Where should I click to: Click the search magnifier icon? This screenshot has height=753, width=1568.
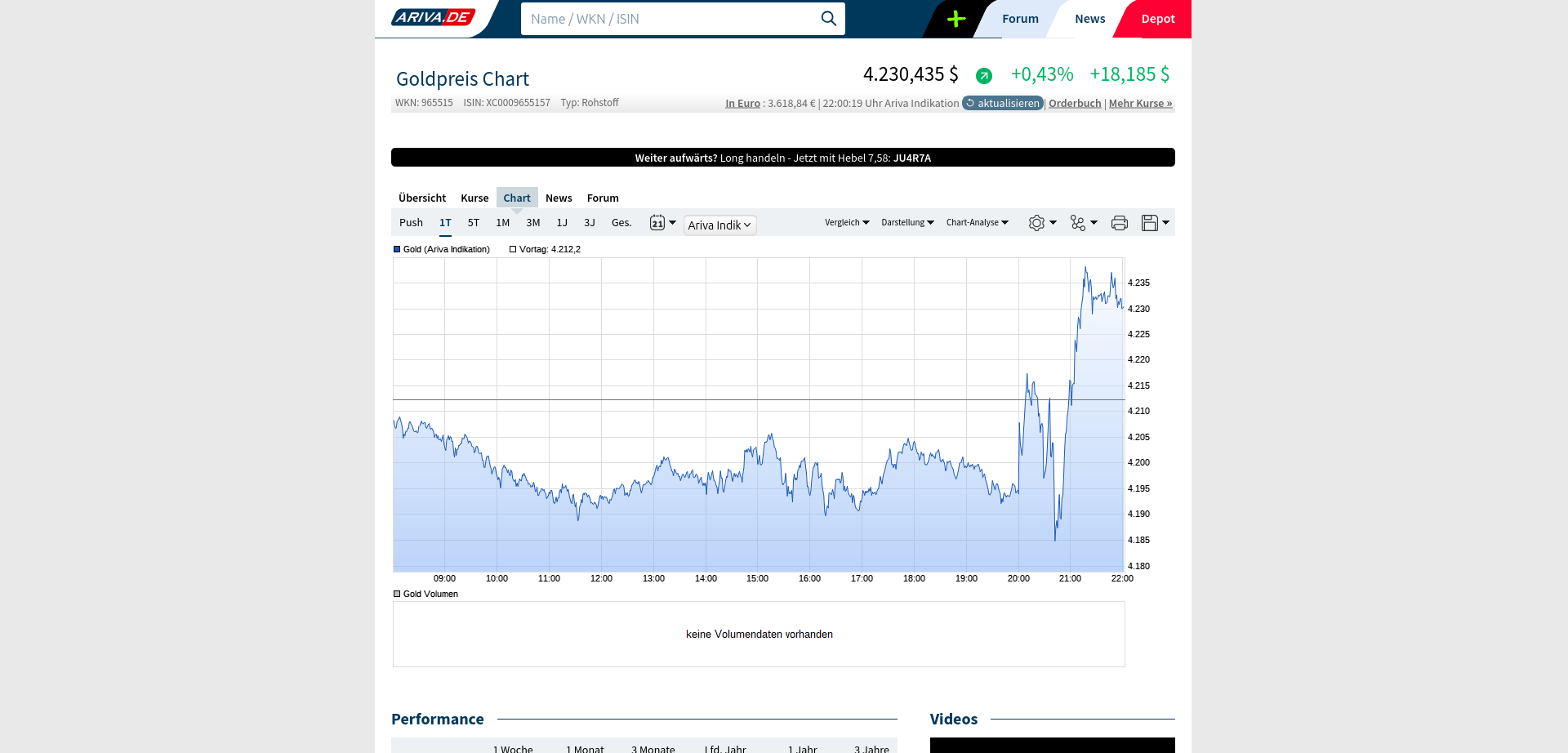tap(828, 19)
